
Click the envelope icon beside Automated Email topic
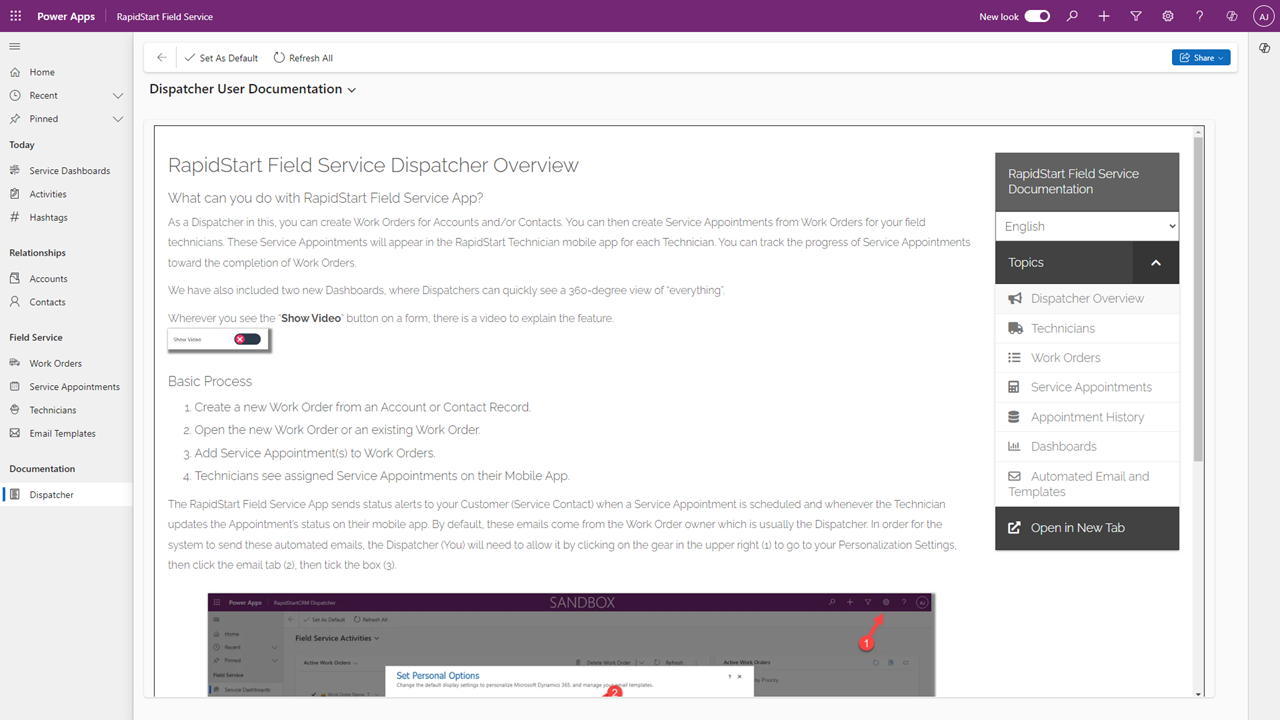click(x=1014, y=477)
